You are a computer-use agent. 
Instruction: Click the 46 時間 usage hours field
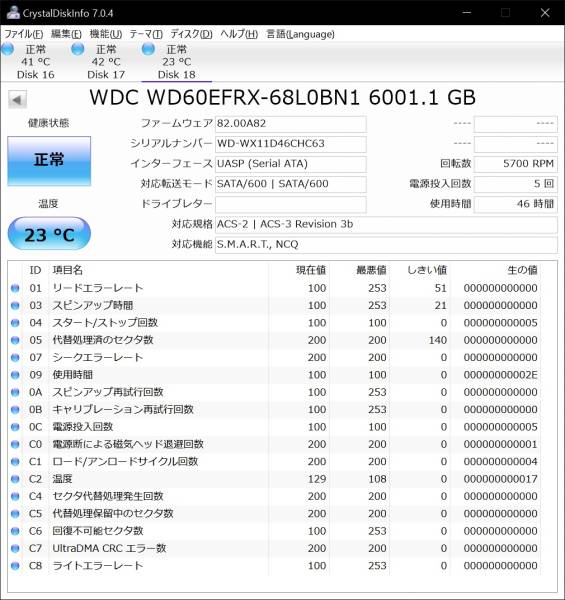515,204
